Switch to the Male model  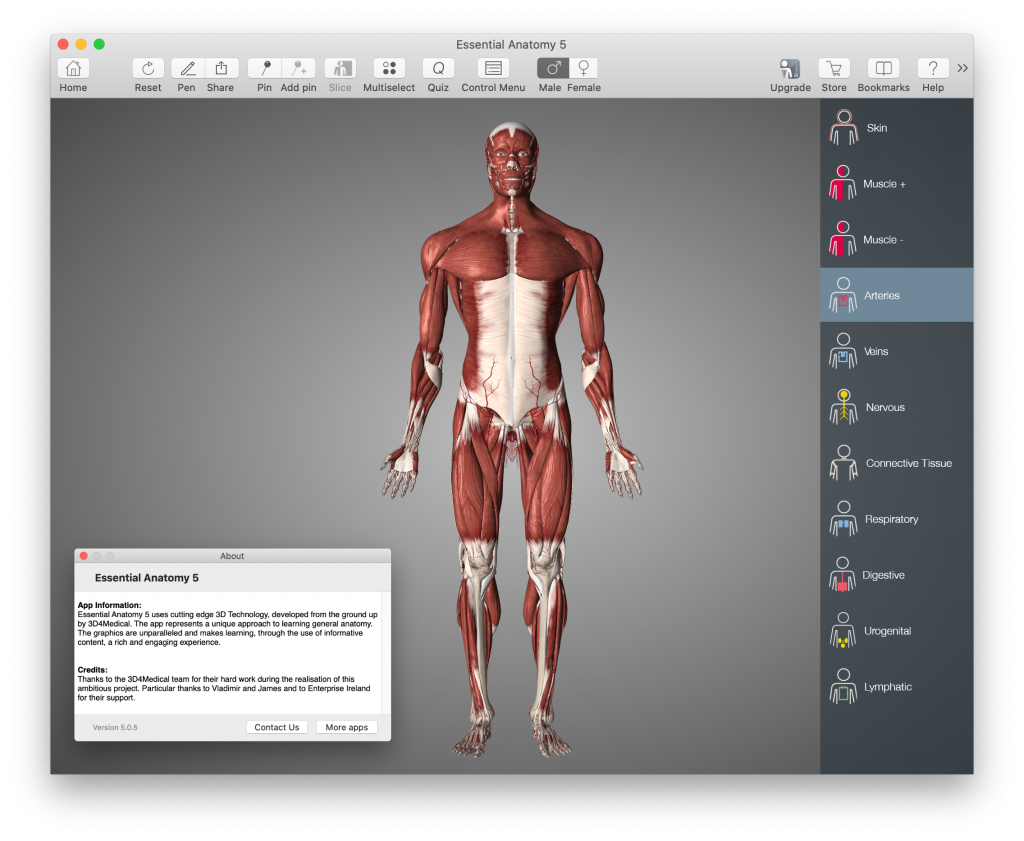pyautogui.click(x=553, y=69)
